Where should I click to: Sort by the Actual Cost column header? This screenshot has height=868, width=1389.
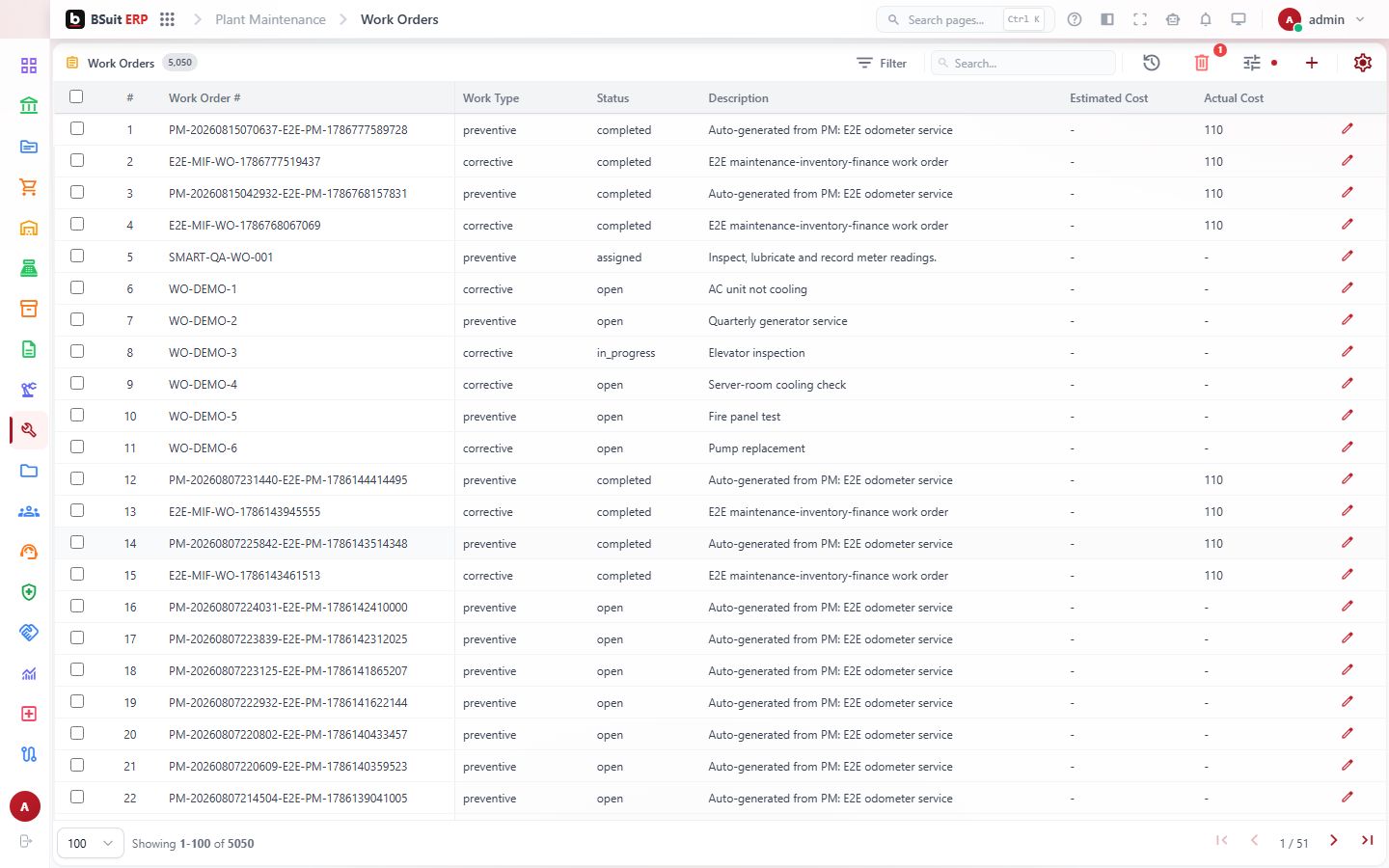coord(1234,98)
